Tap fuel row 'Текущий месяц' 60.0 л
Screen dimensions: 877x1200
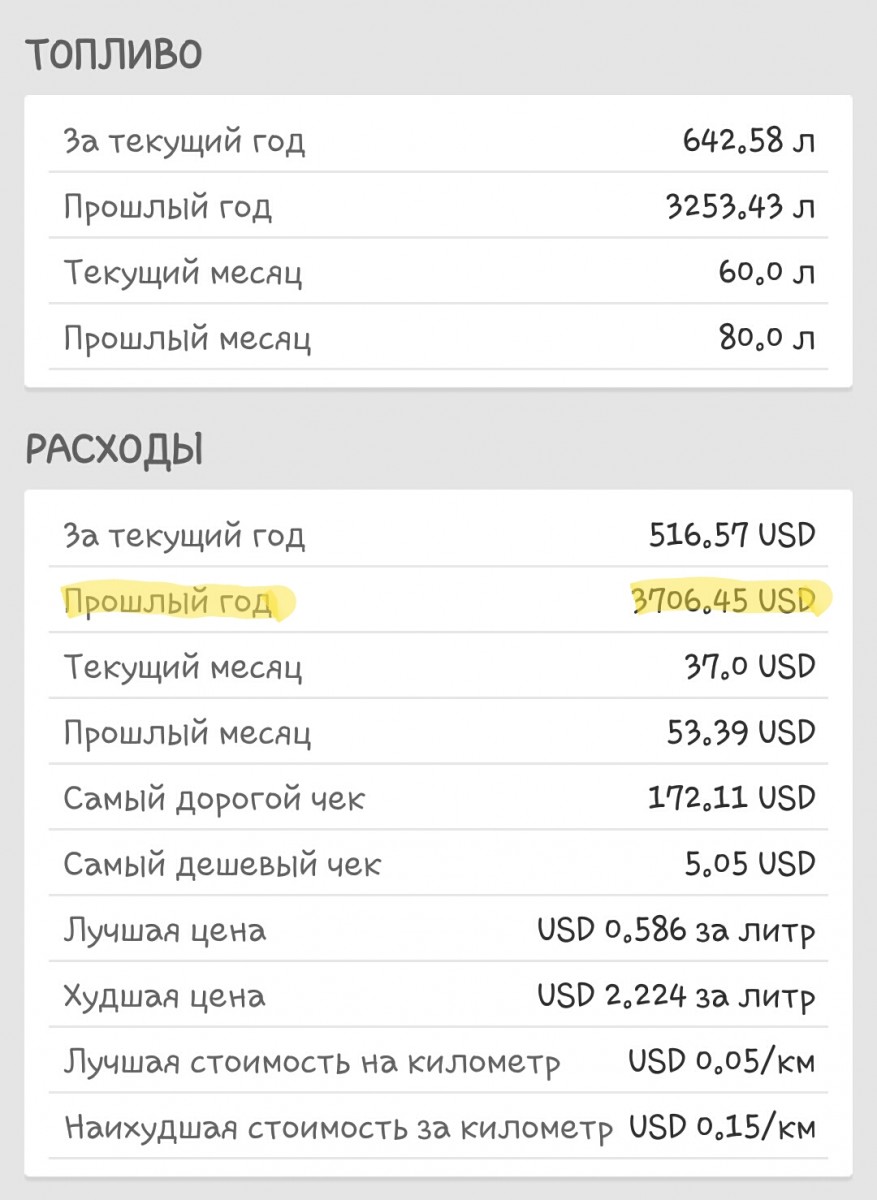(x=438, y=272)
